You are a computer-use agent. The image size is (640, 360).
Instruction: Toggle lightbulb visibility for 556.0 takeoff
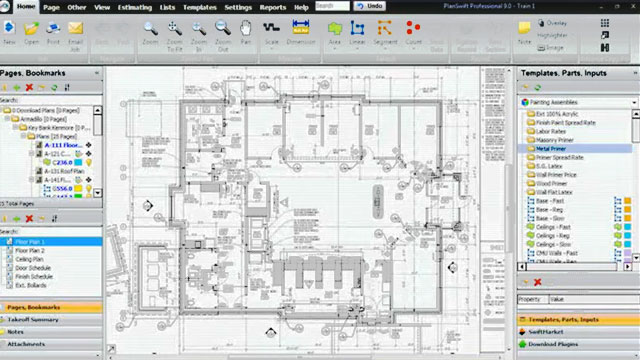click(x=89, y=189)
